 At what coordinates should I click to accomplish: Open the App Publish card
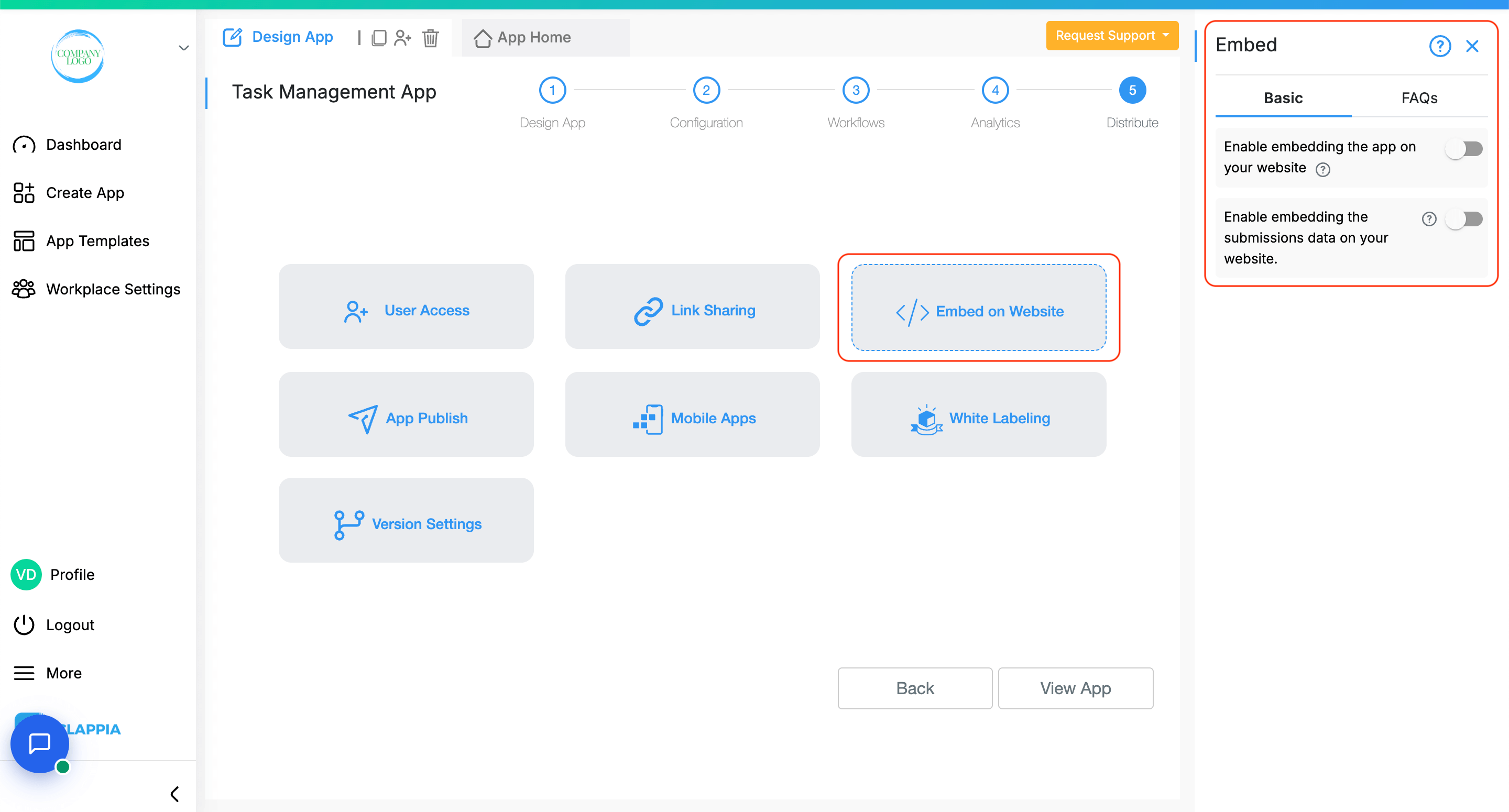[406, 414]
